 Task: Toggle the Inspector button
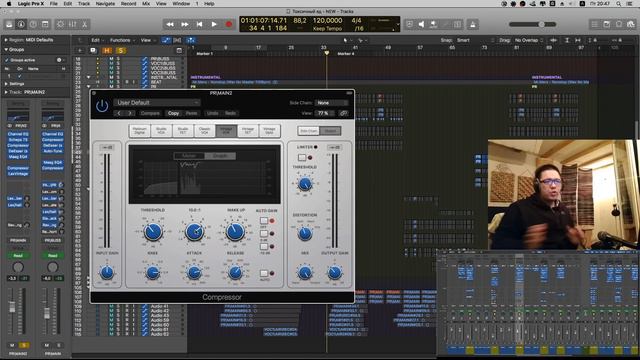(21, 24)
